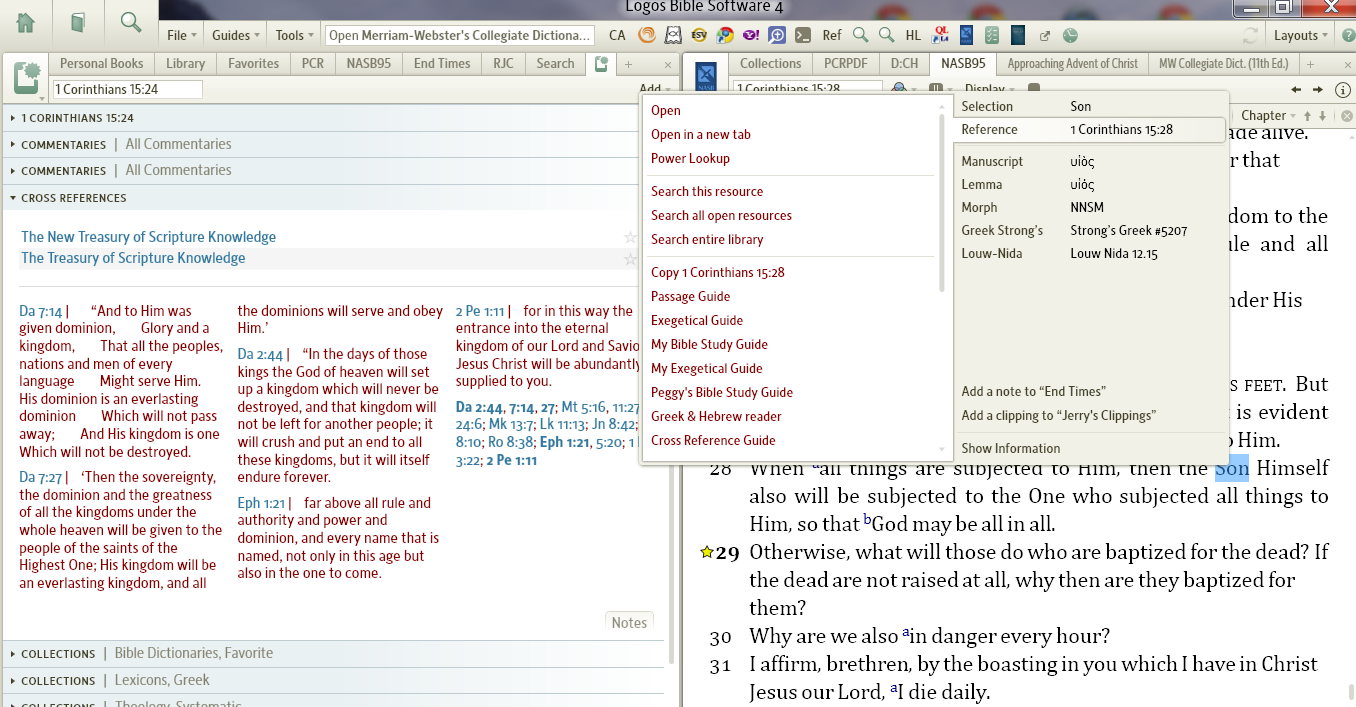Click the main Search magnifier icon
The height and width of the screenshot is (707, 1356).
(130, 23)
